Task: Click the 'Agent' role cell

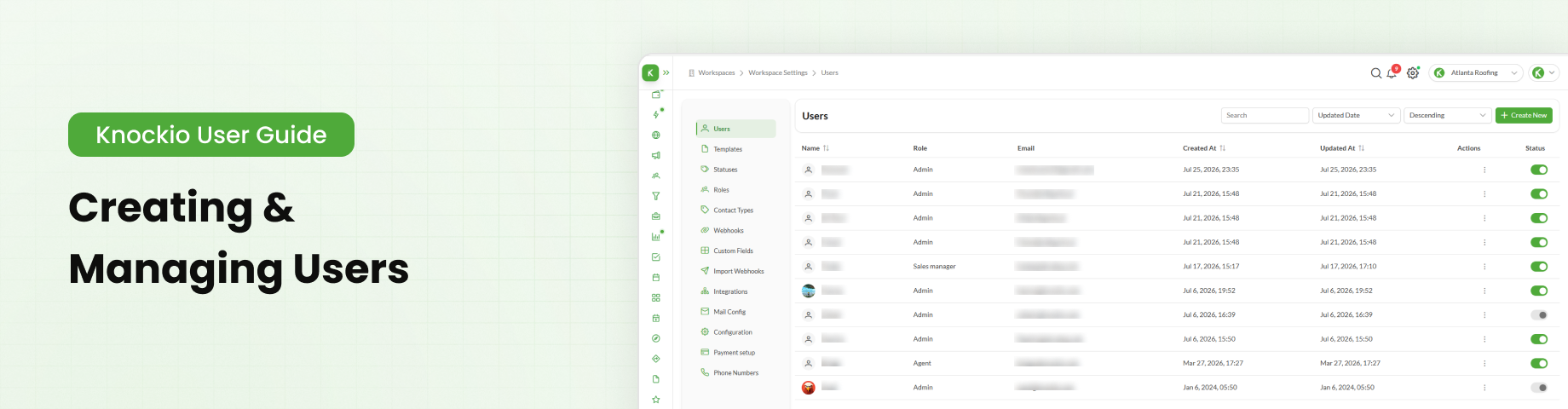Action: [922, 364]
